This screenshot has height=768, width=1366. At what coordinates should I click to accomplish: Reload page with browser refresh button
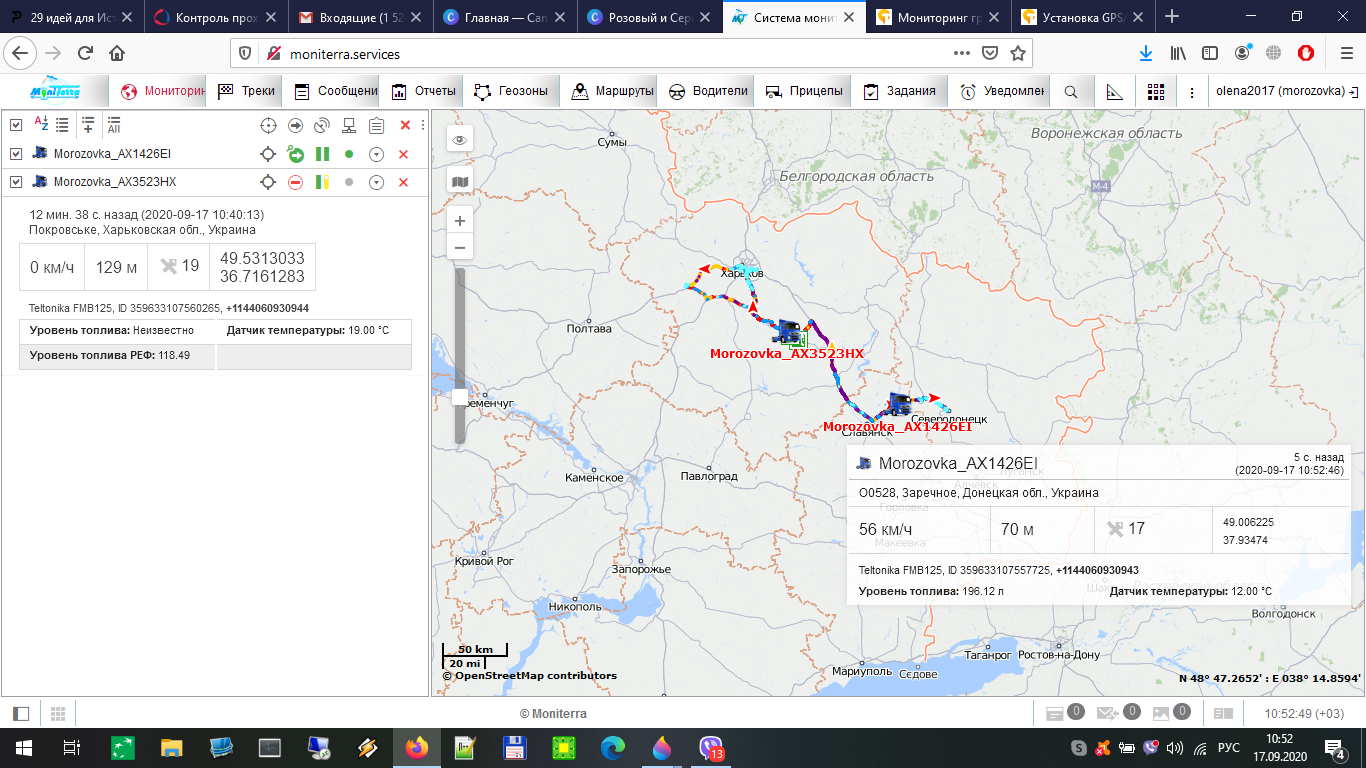point(85,53)
